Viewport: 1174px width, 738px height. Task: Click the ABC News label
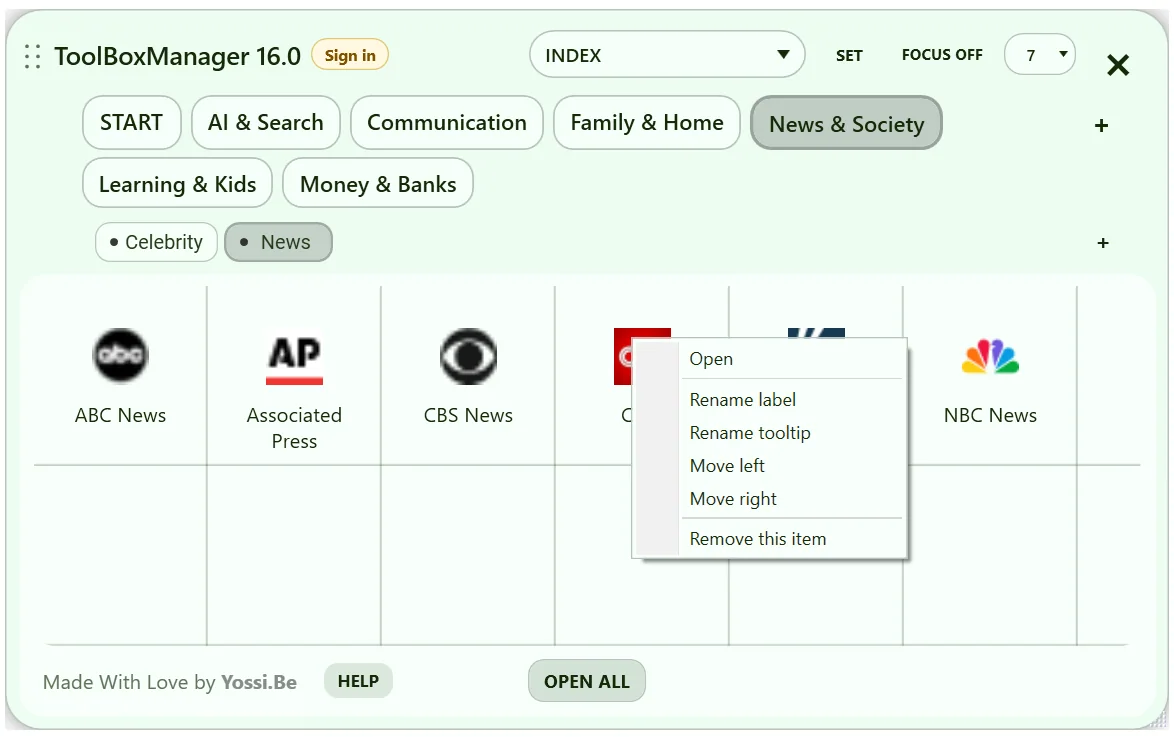coord(121,415)
